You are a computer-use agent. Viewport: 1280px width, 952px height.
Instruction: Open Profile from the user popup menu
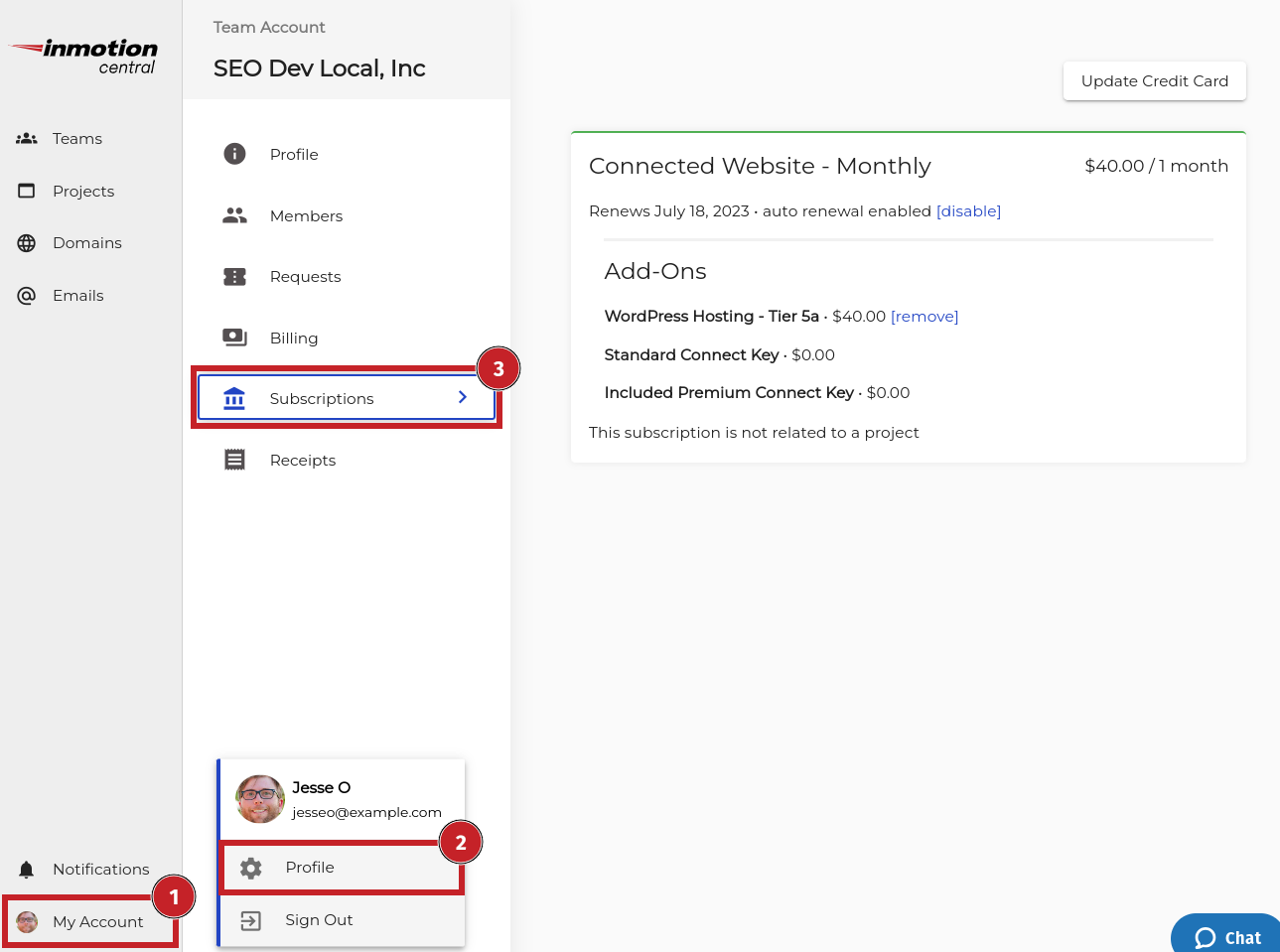(x=310, y=868)
